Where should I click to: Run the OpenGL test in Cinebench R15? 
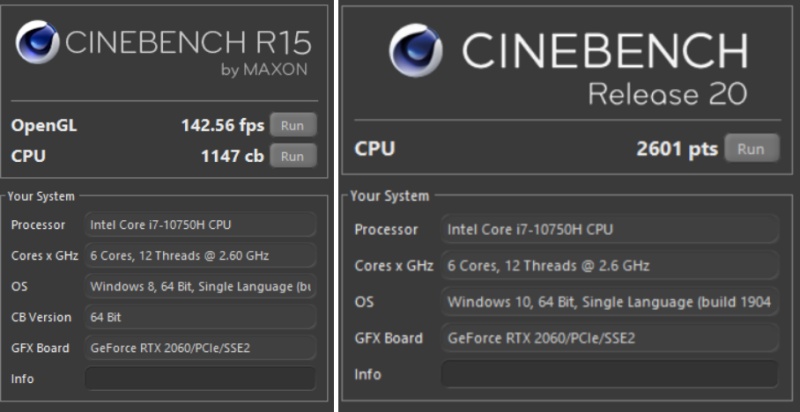[293, 125]
